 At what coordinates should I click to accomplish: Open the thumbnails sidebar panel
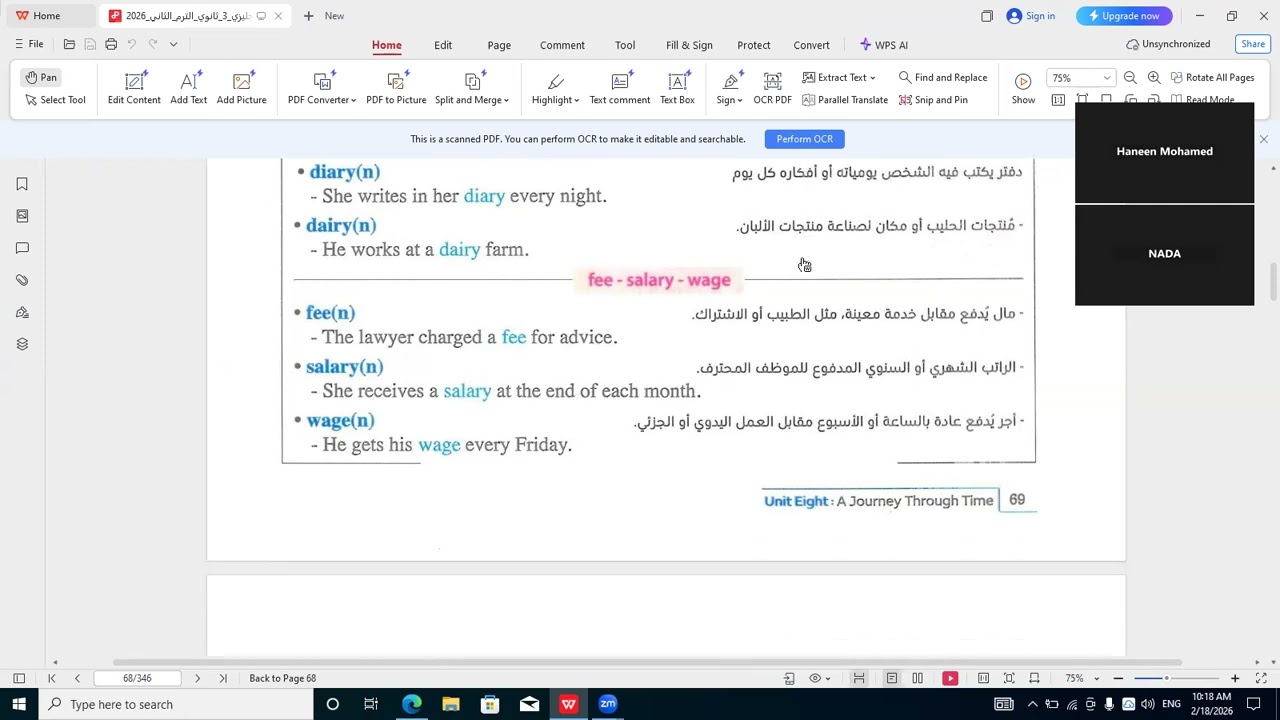(22, 216)
